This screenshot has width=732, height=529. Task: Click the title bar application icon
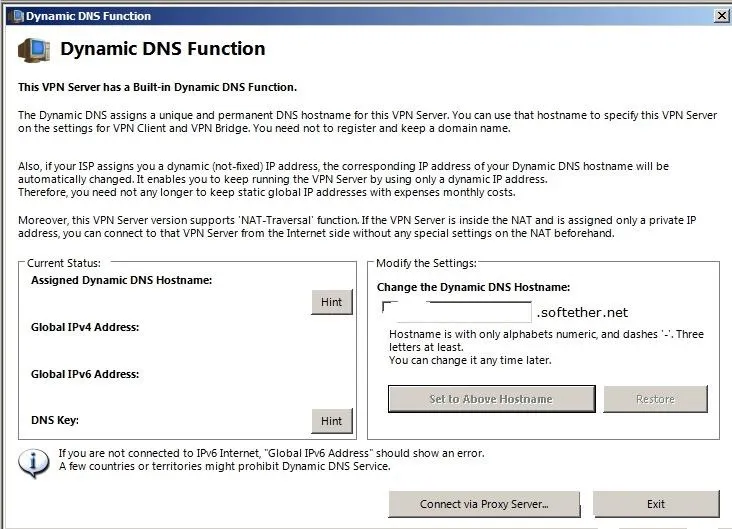click(x=18, y=16)
